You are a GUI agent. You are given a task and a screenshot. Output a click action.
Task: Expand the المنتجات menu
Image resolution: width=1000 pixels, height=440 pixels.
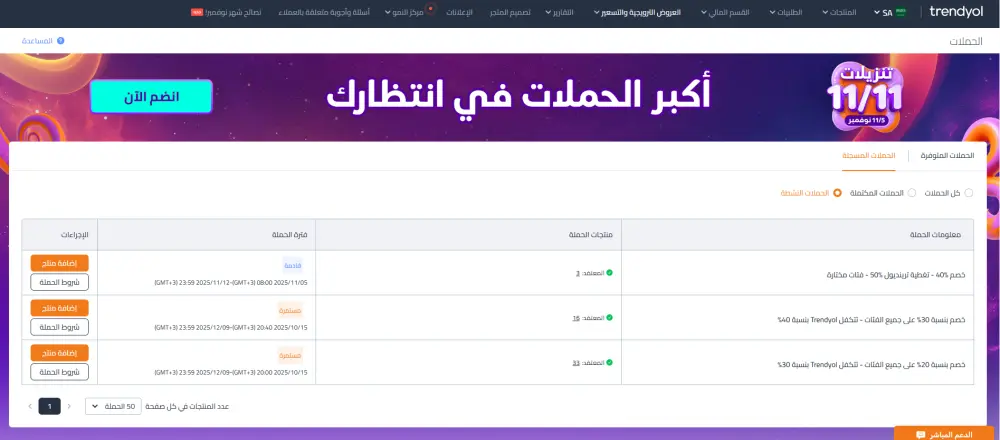[839, 12]
